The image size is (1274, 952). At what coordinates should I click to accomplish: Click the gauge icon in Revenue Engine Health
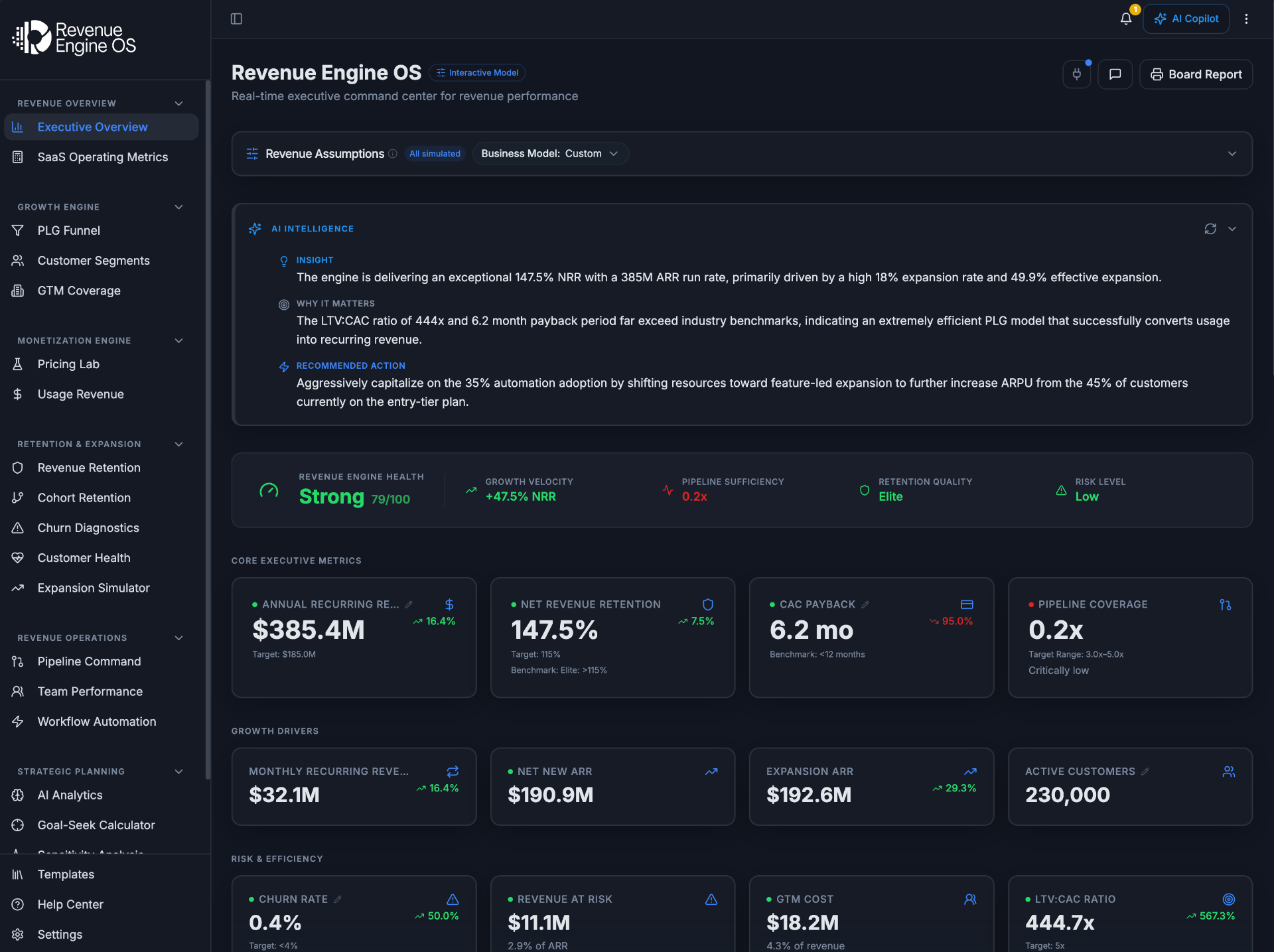tap(269, 490)
